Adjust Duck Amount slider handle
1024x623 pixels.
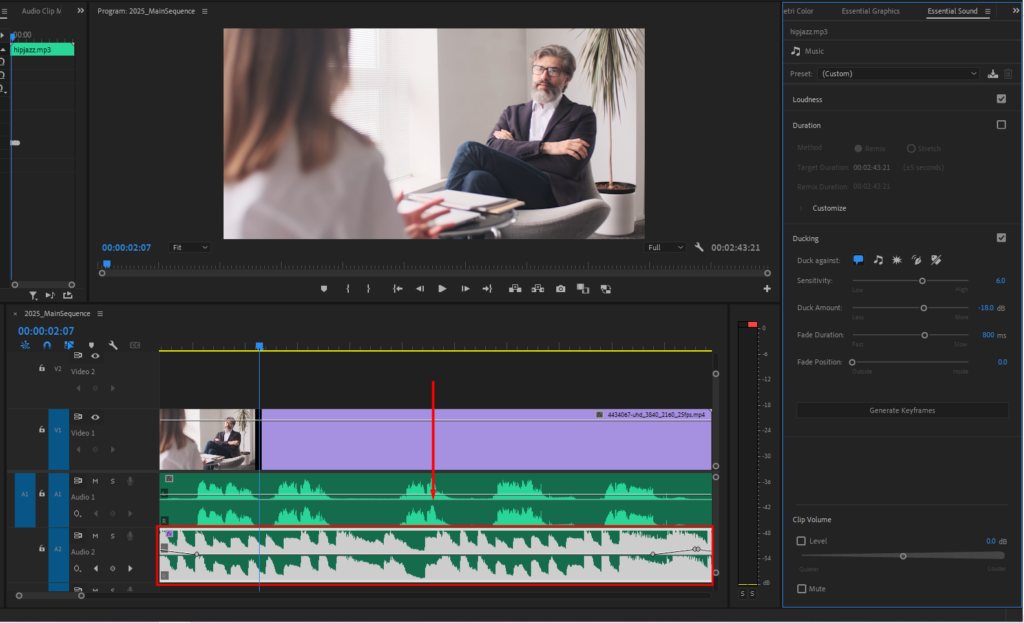pos(923,308)
